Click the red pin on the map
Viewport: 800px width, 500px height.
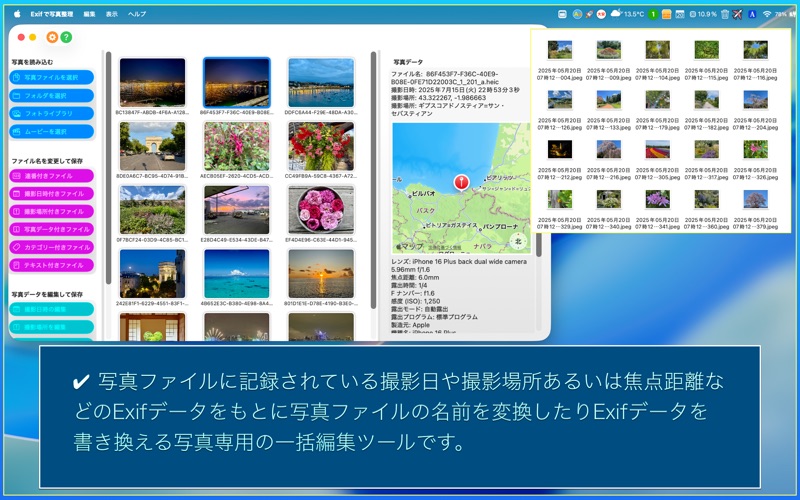pyautogui.click(x=461, y=182)
